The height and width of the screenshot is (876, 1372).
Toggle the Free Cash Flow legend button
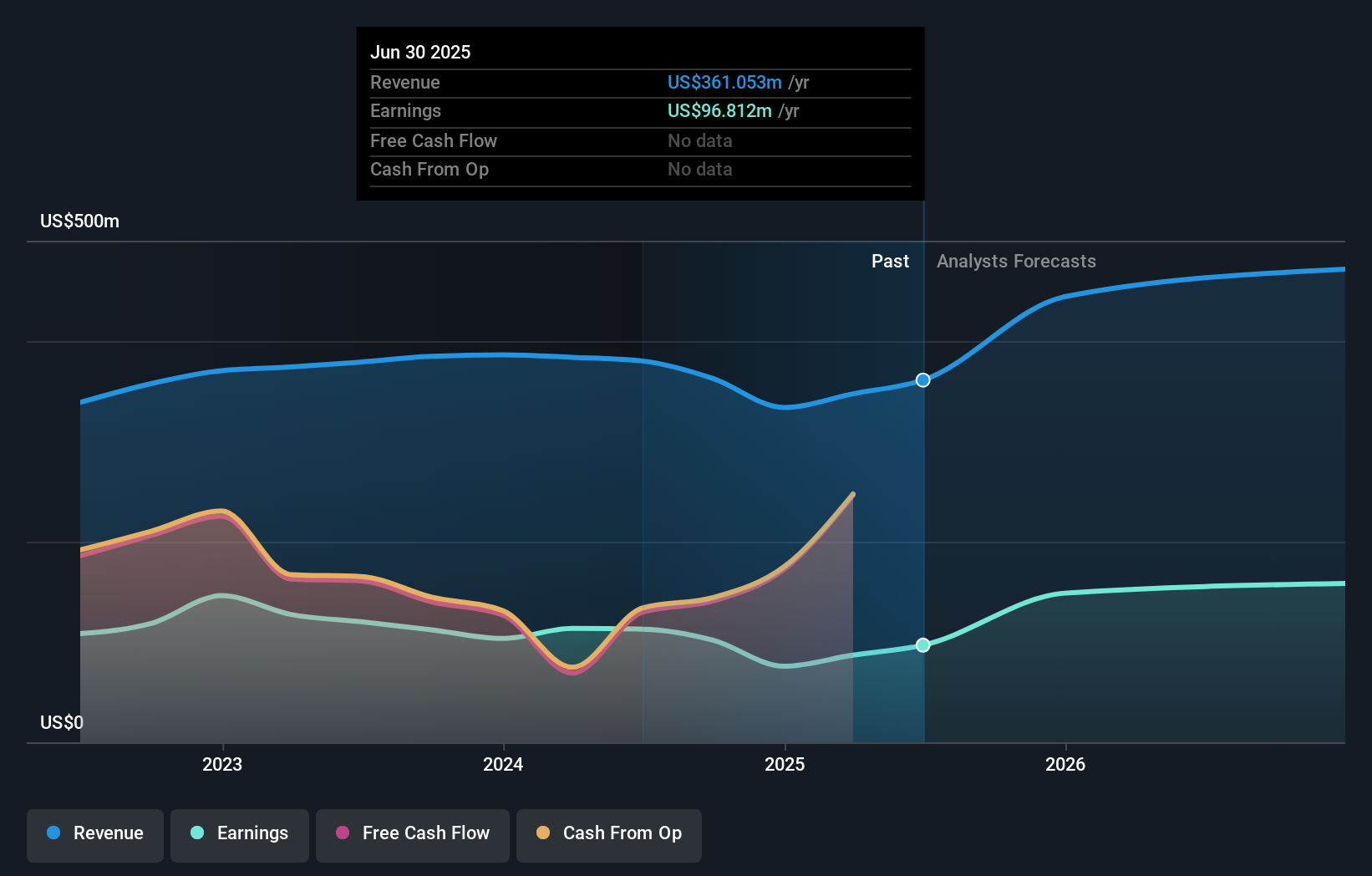413,835
